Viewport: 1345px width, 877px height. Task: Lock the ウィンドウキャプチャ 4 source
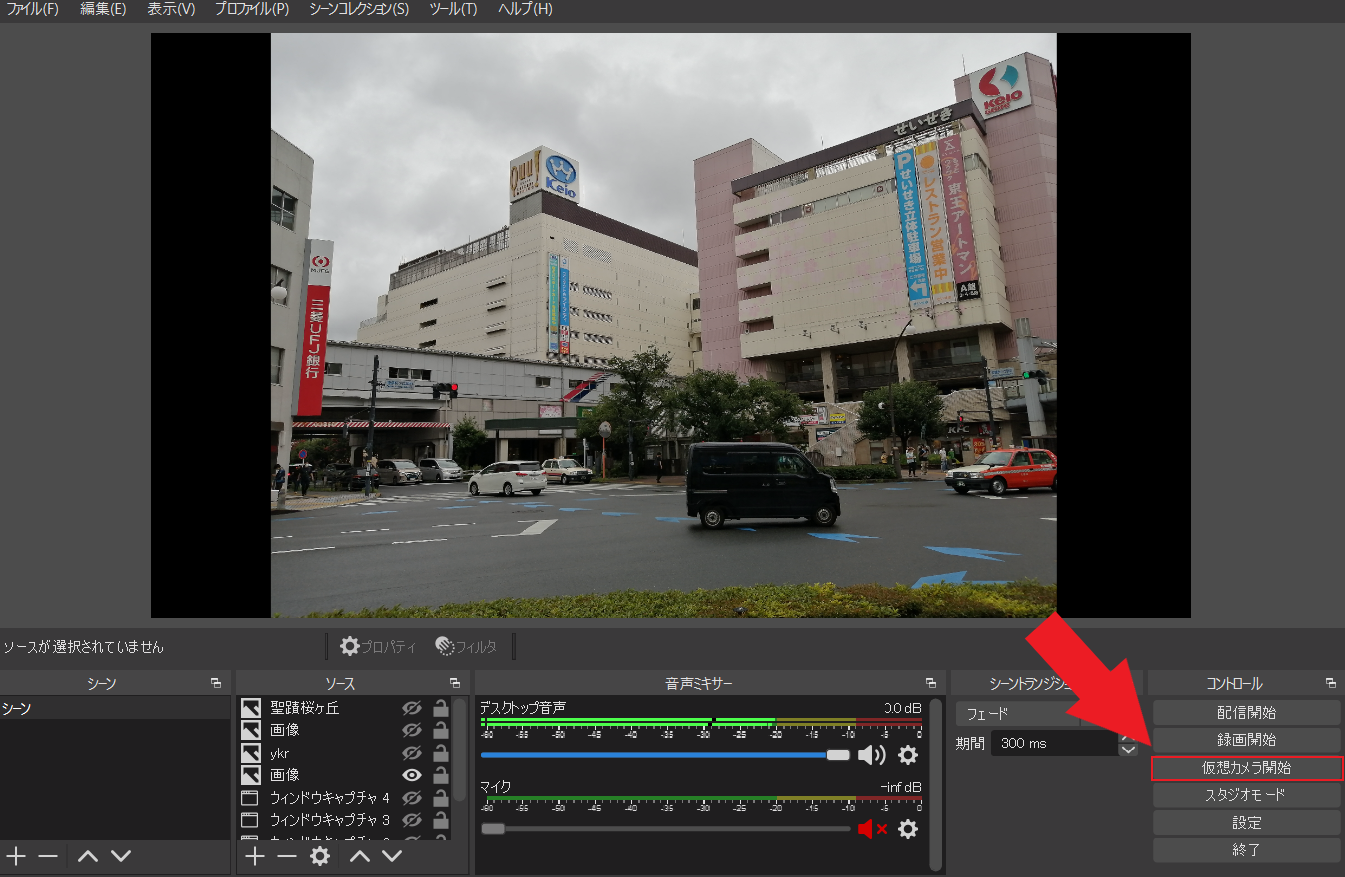(440, 798)
